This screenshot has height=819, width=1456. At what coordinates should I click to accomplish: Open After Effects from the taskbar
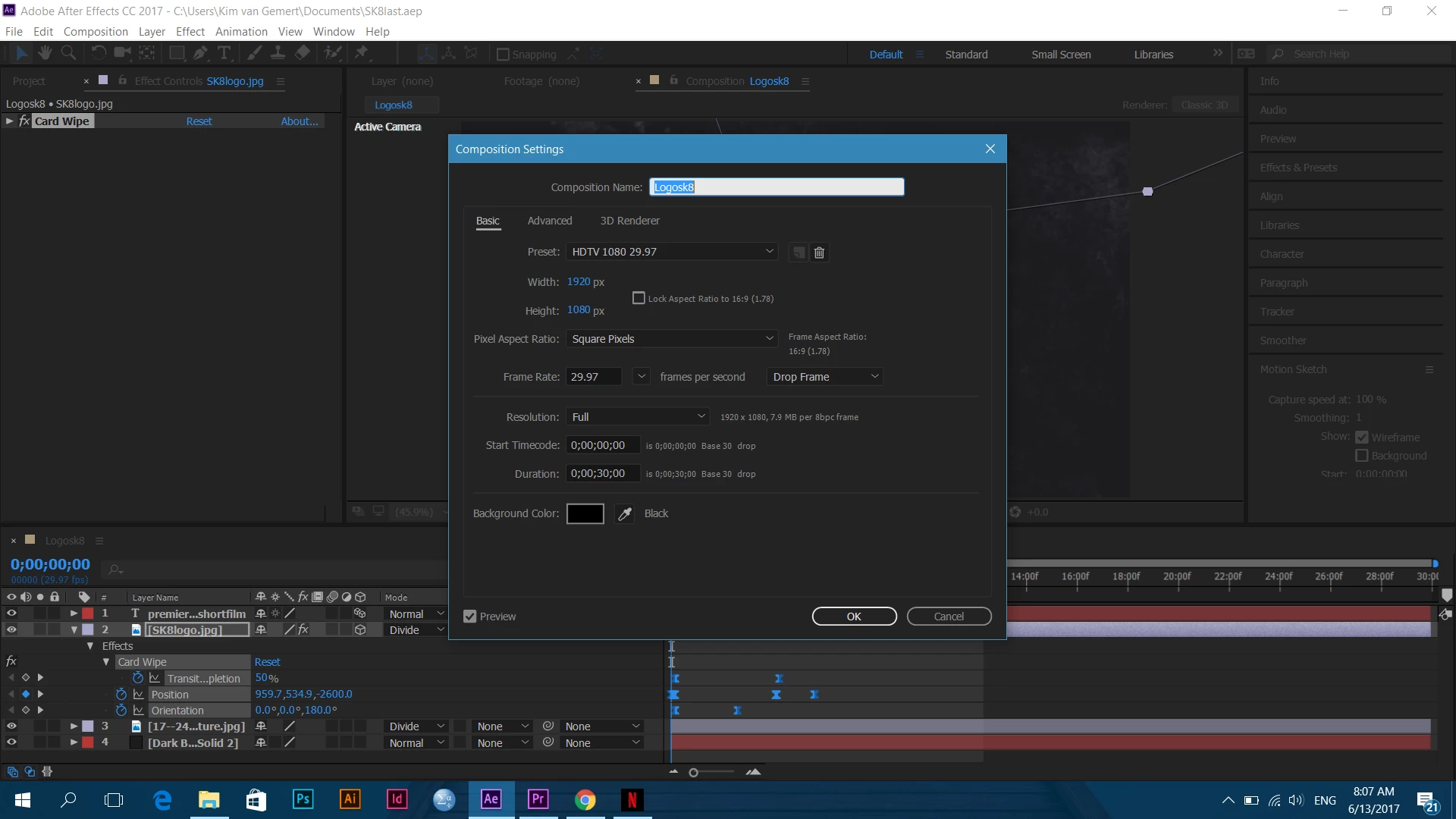491,799
